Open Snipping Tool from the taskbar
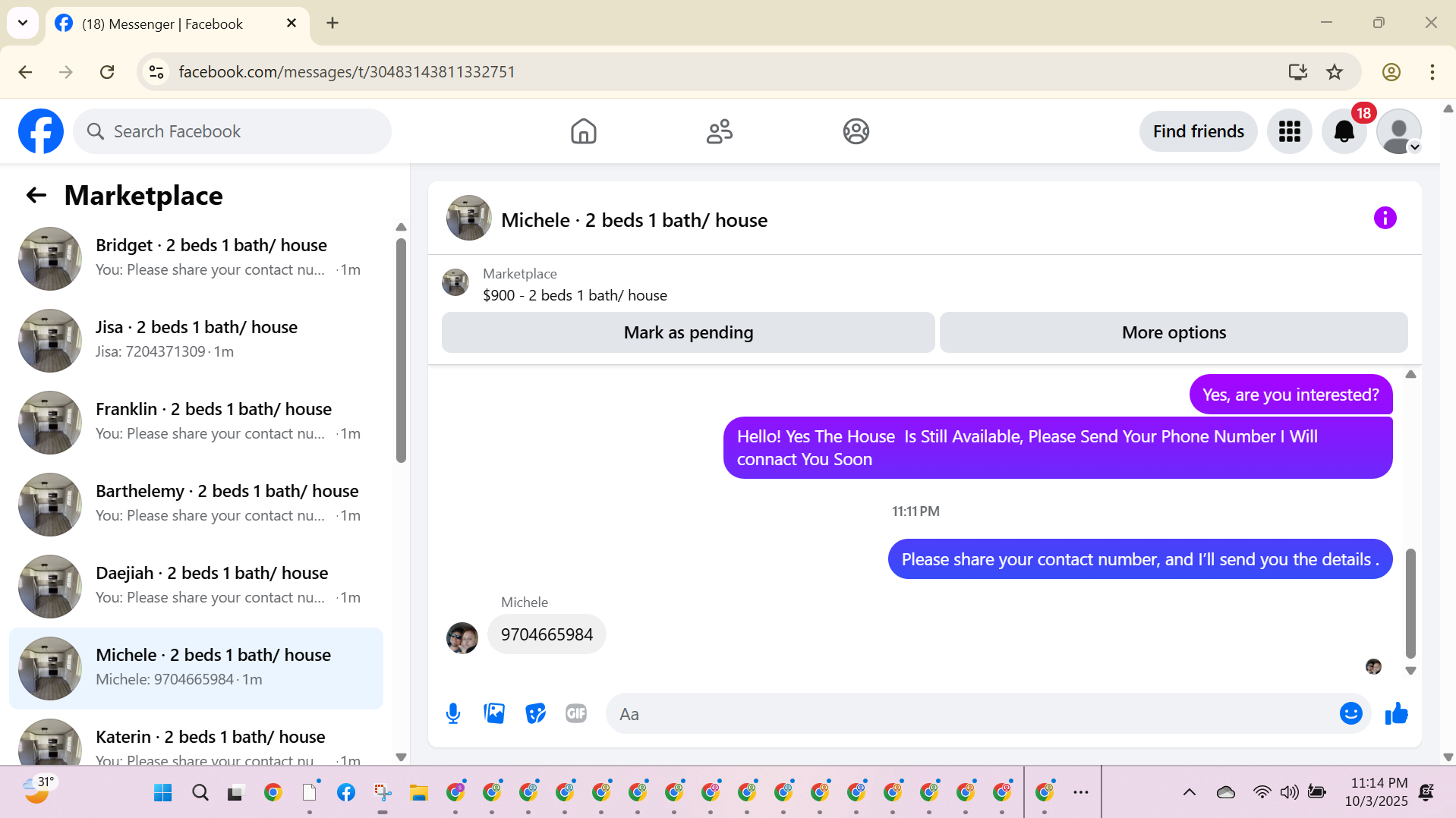The image size is (1456, 818). point(383,793)
